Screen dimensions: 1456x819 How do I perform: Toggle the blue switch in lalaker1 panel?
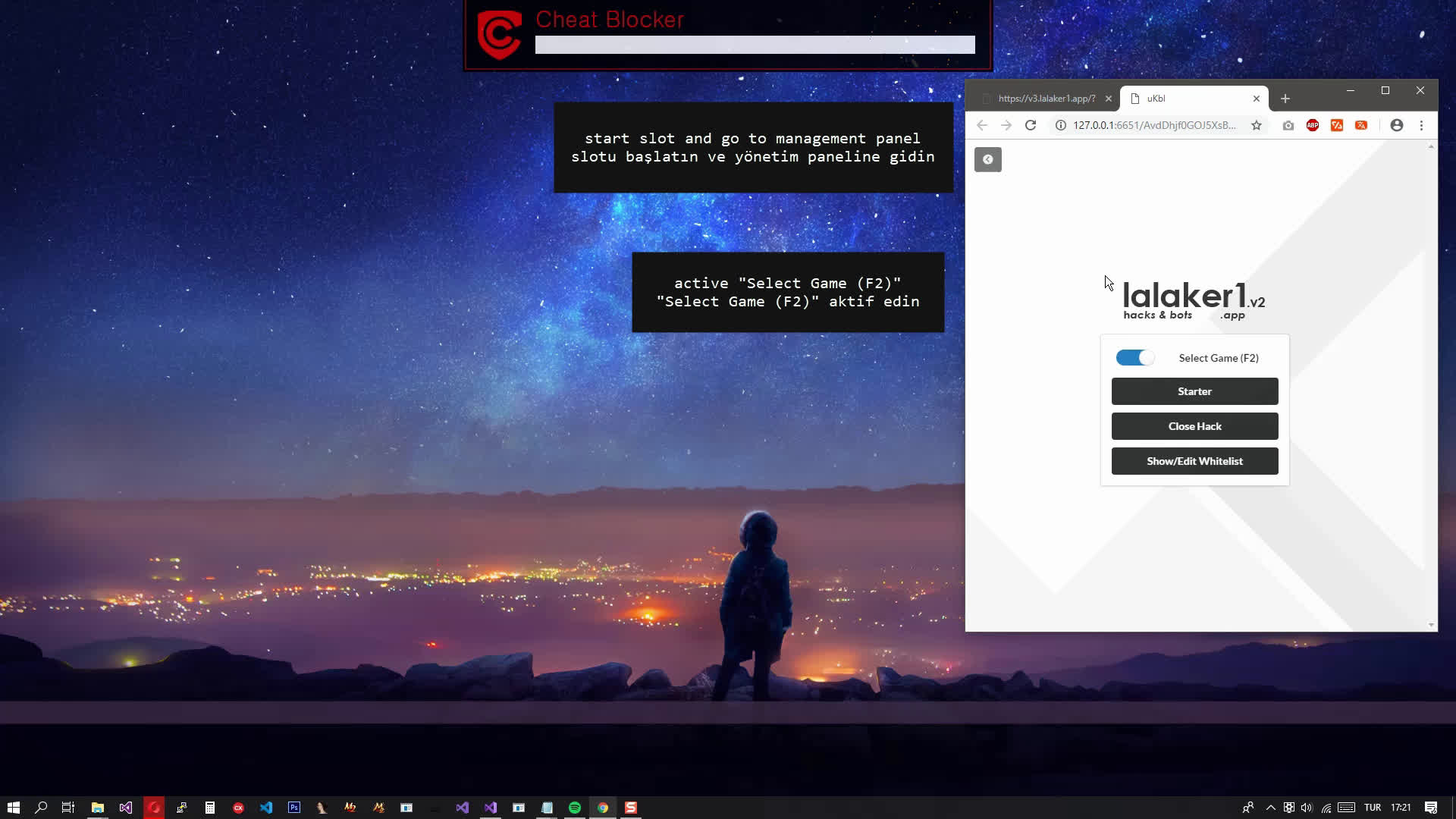tap(1134, 357)
